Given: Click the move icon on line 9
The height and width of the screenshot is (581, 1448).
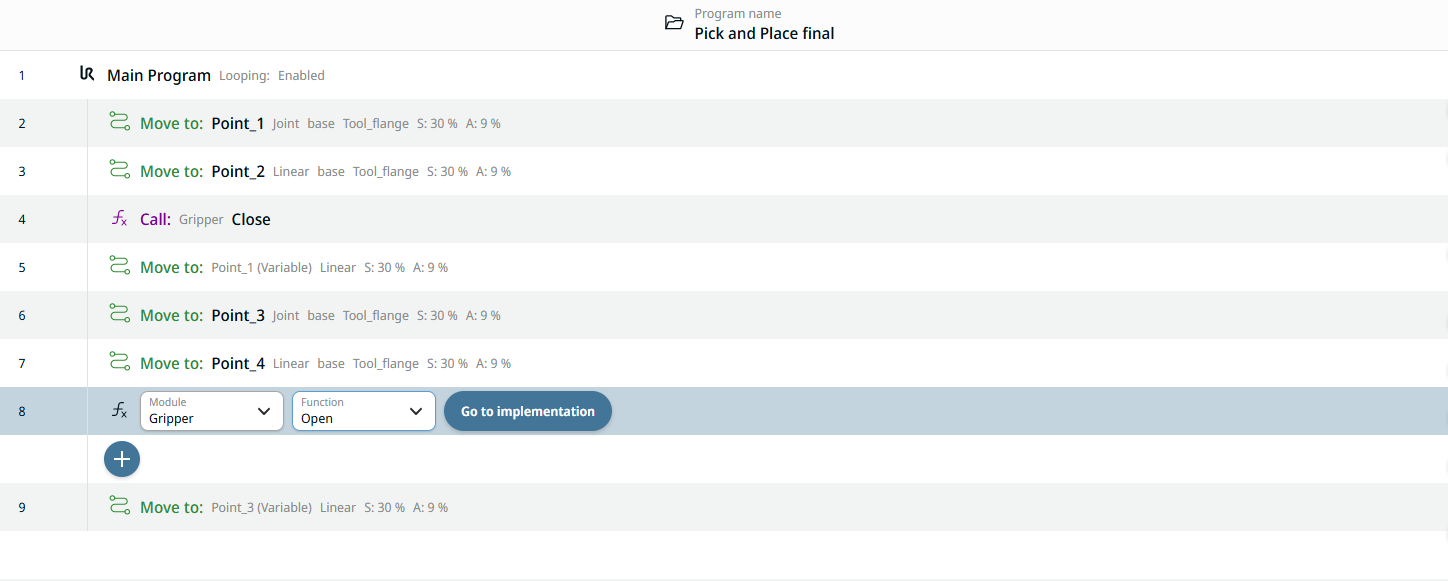Looking at the screenshot, I should click(120, 507).
